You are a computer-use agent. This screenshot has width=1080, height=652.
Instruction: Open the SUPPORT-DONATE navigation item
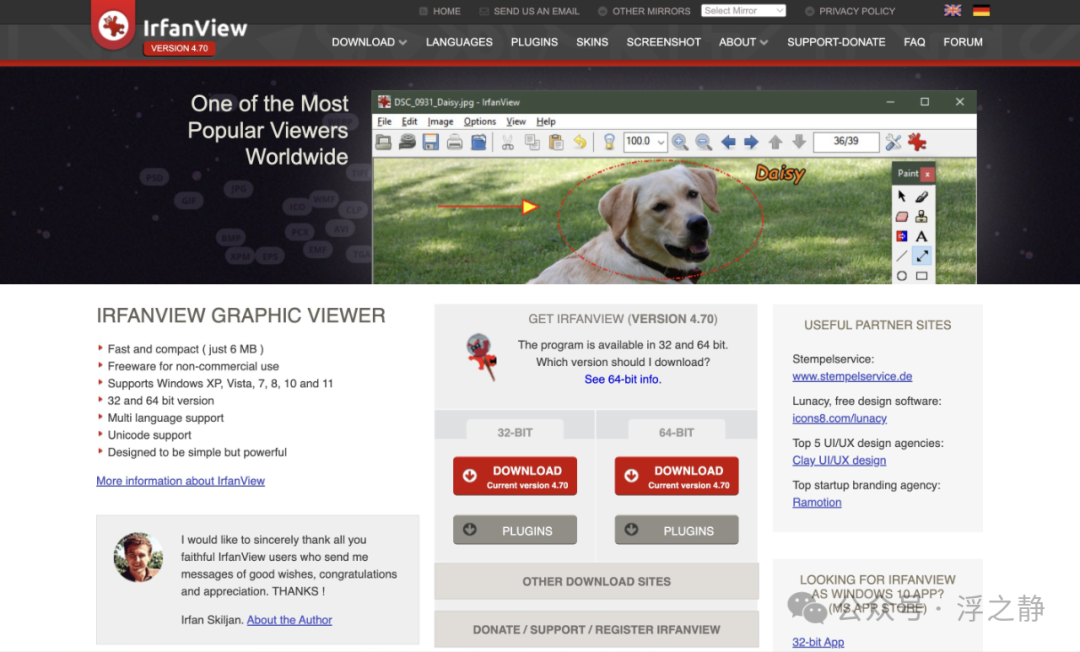[x=836, y=42]
